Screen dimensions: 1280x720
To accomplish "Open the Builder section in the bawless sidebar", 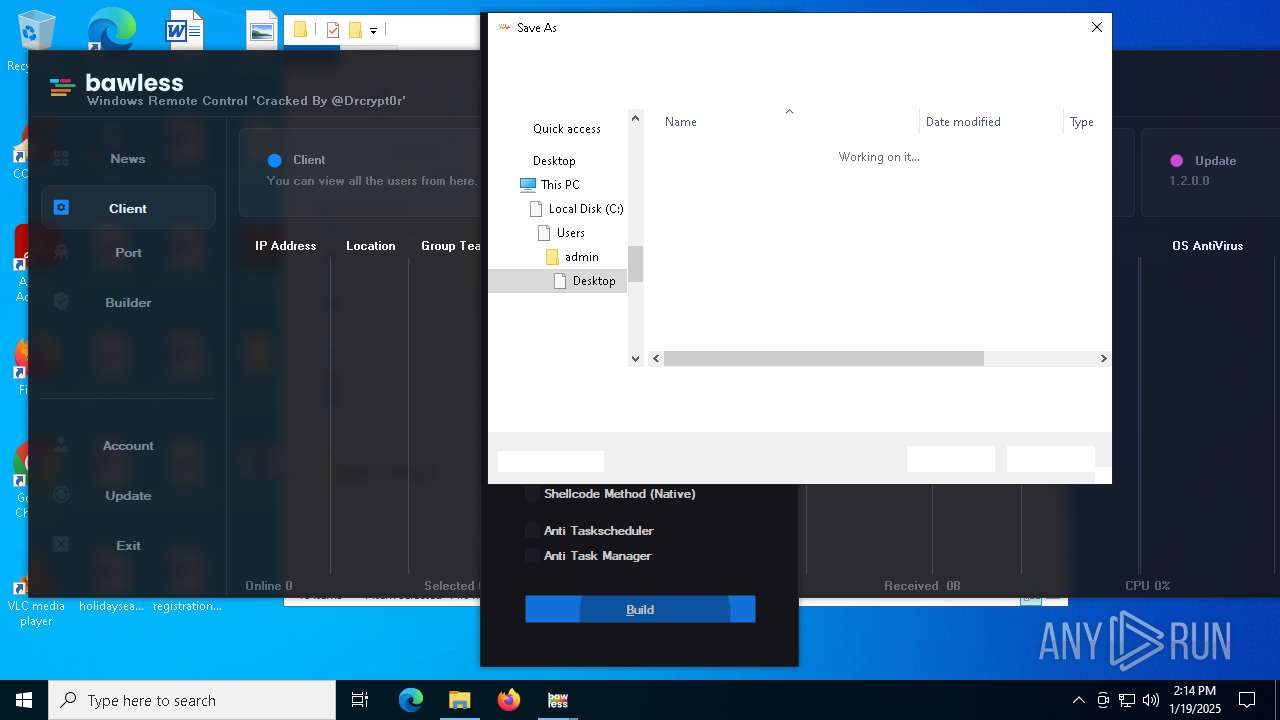I will point(128,302).
